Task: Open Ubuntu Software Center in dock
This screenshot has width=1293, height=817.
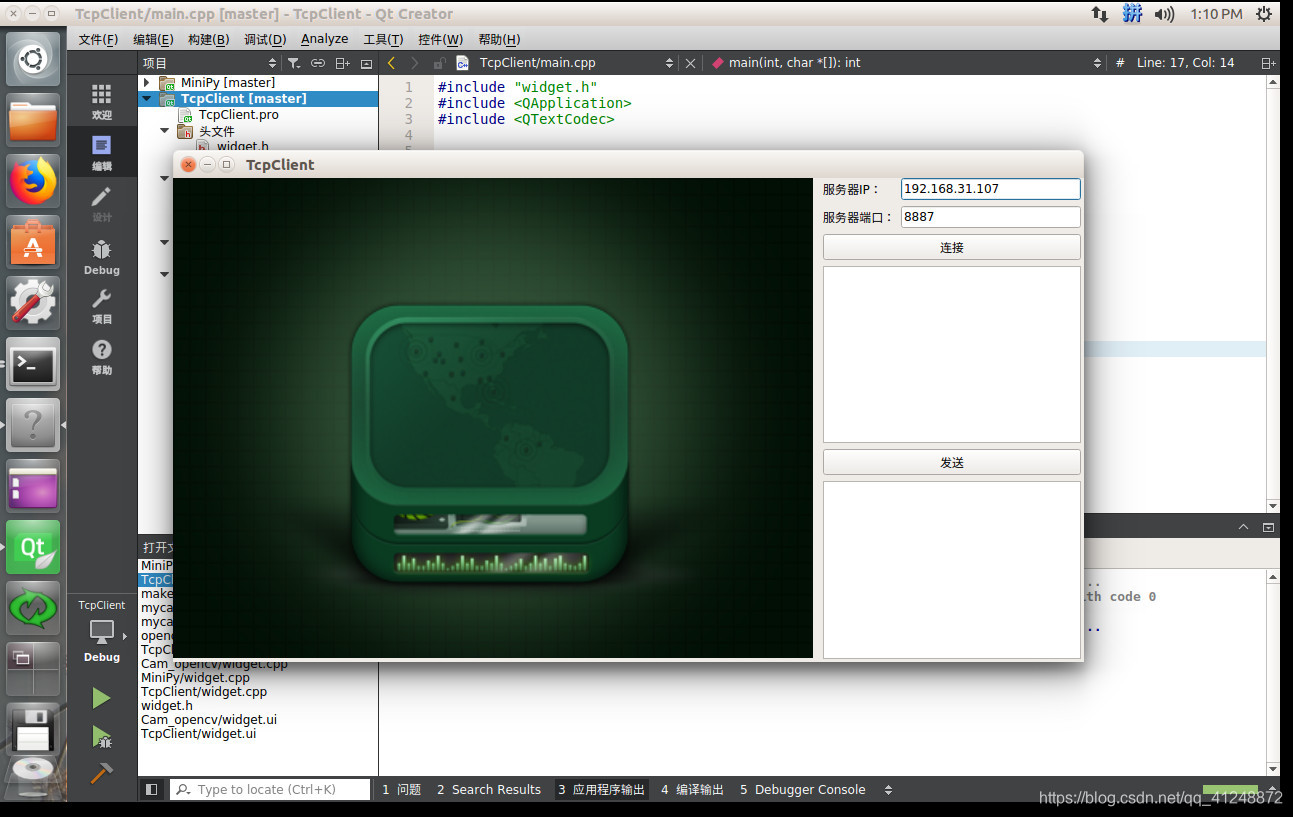Action: 33,242
